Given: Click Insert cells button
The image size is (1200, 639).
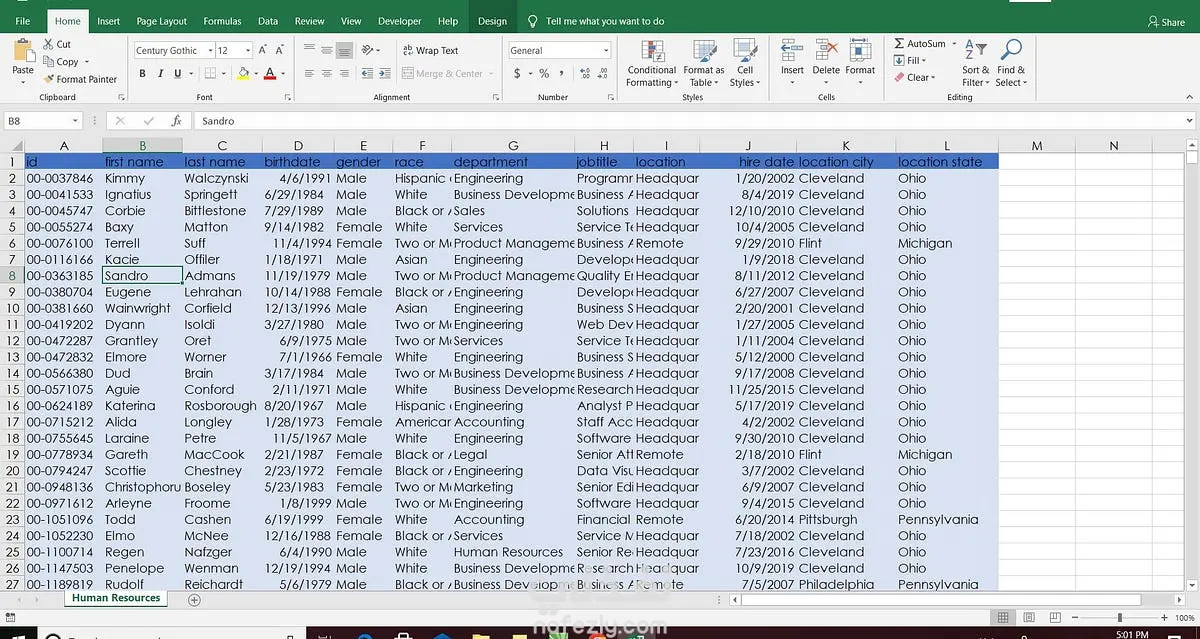Looking at the screenshot, I should click(x=792, y=64).
